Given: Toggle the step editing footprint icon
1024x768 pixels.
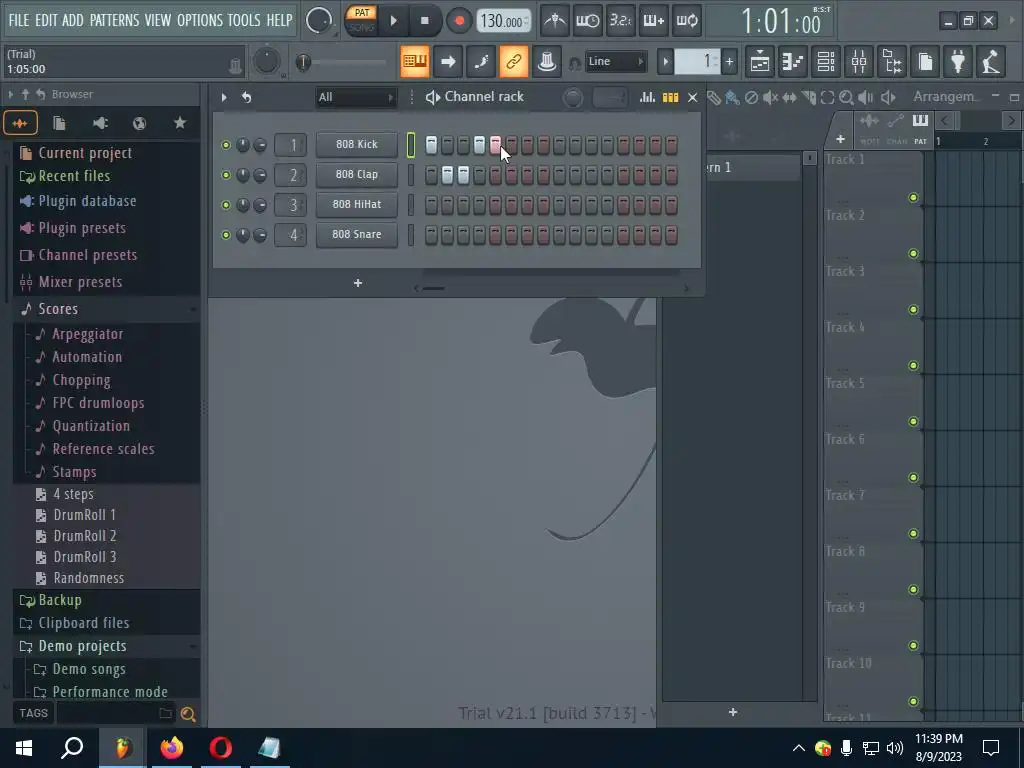Looking at the screenshot, I should click(x=481, y=62).
